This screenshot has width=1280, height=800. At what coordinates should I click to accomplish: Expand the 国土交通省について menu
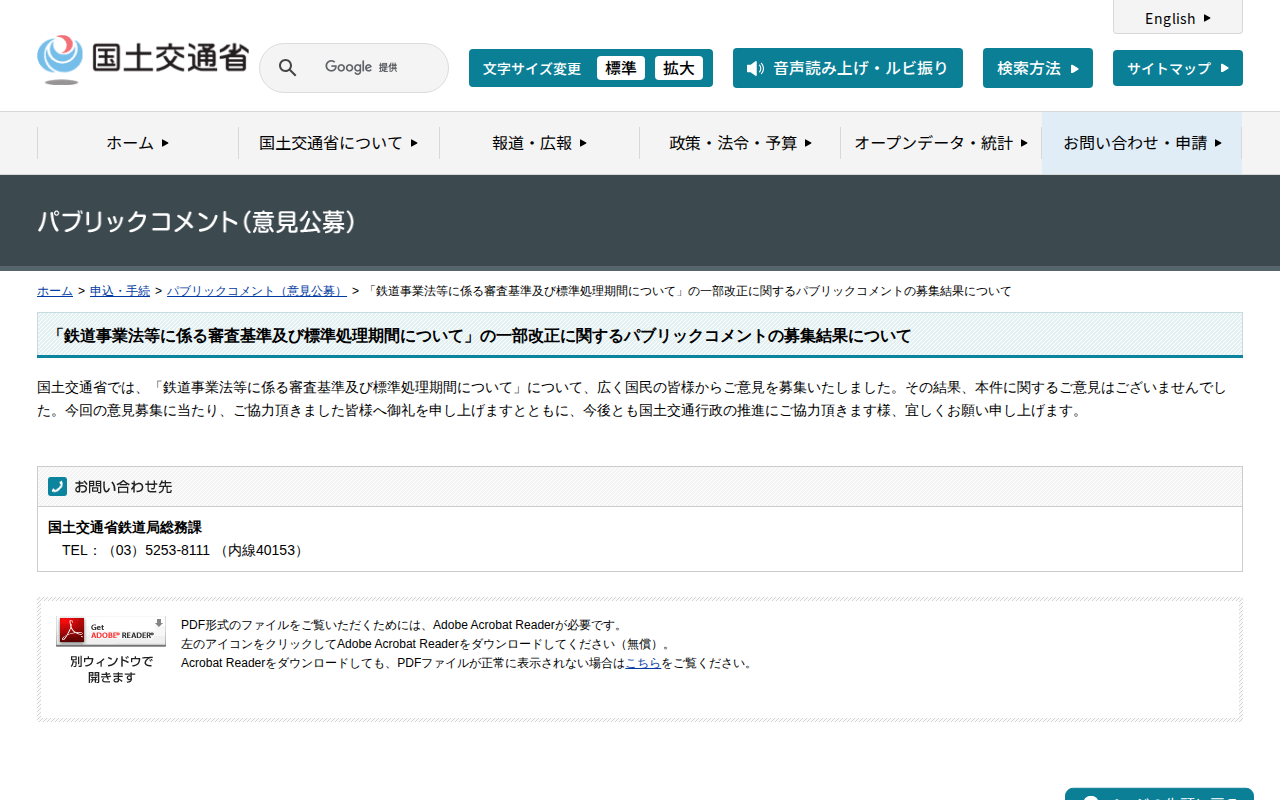(338, 143)
